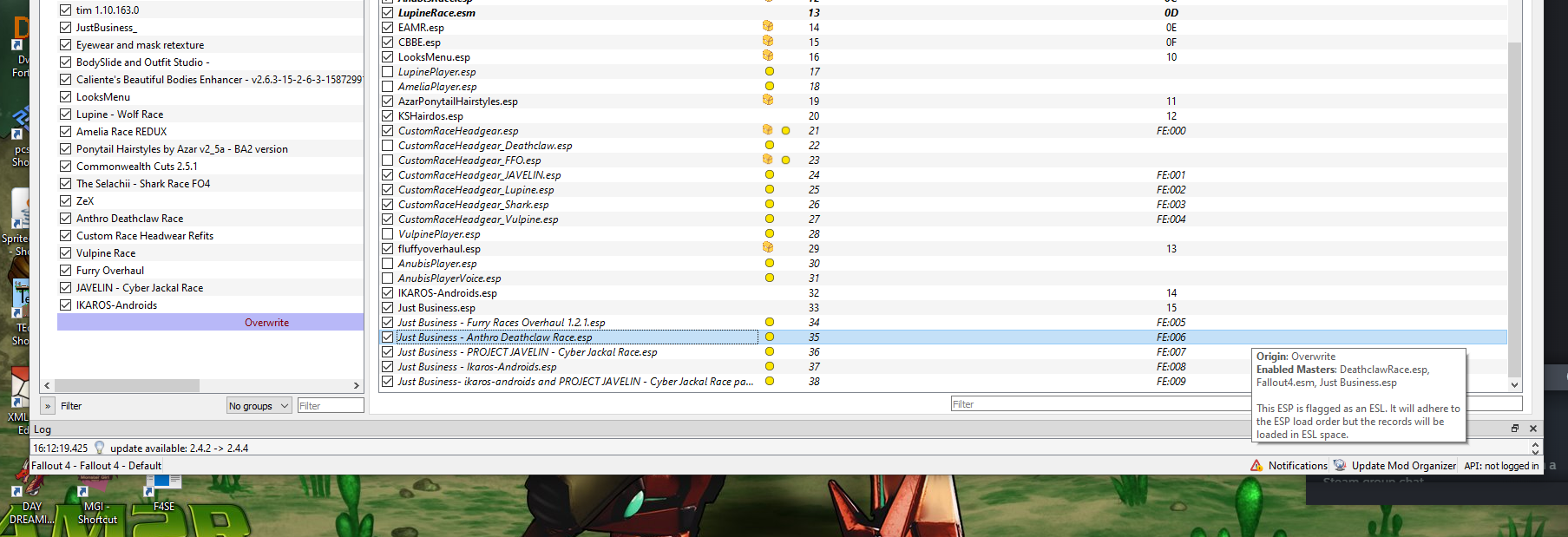Click the log pane scroll-down arrow

coord(1535,451)
